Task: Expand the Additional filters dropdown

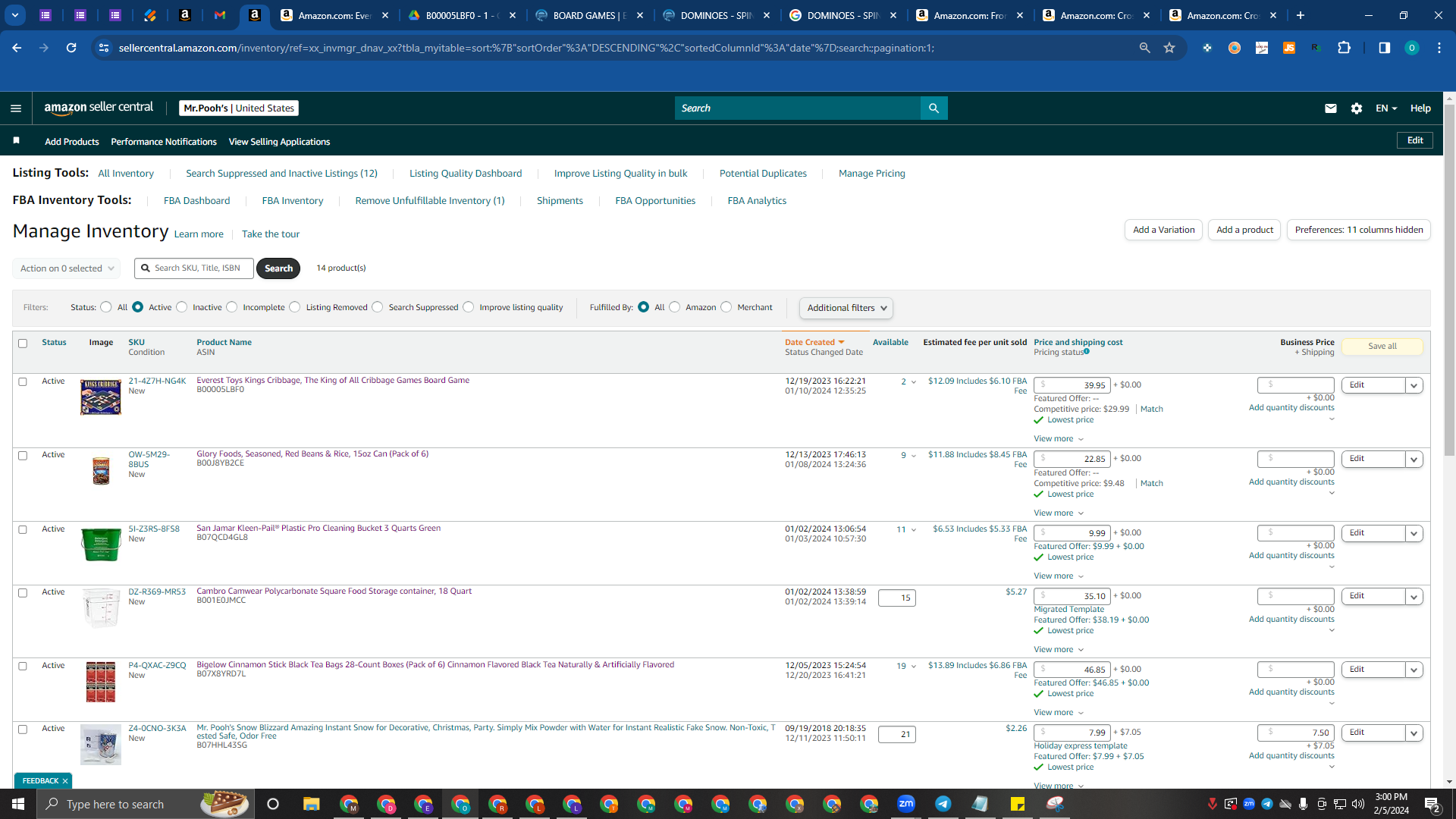Action: (x=846, y=308)
